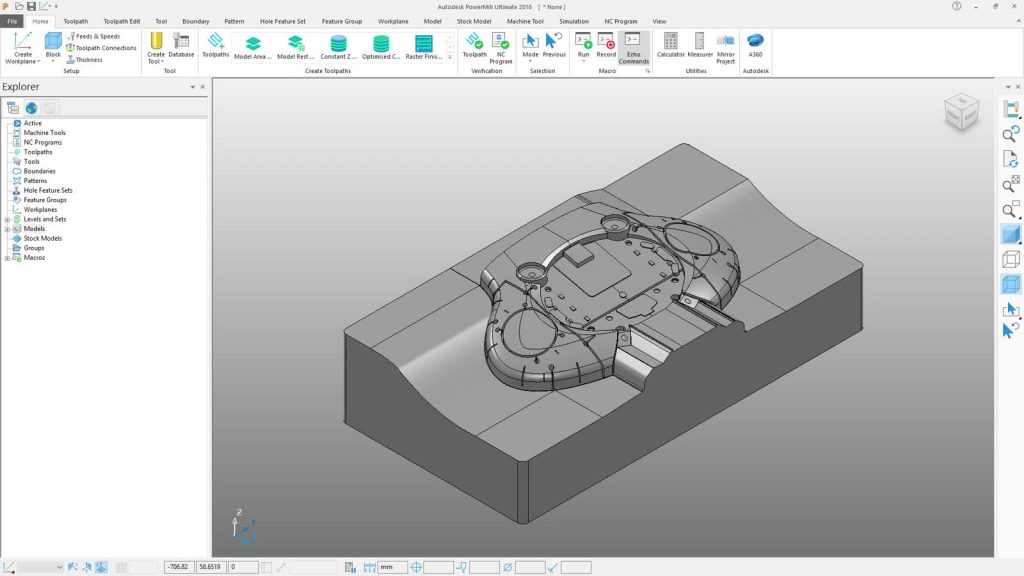Select Machine Tools in Explorer tree
Viewport: 1024px width, 576px height.
45,133
